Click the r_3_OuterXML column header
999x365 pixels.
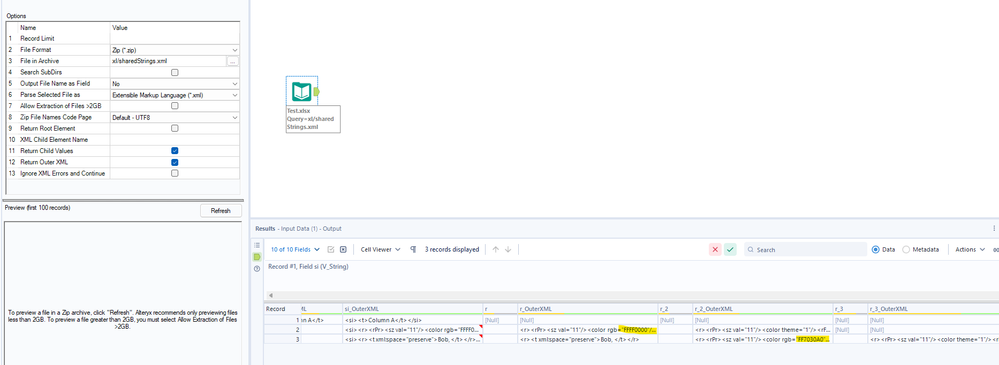[933, 308]
